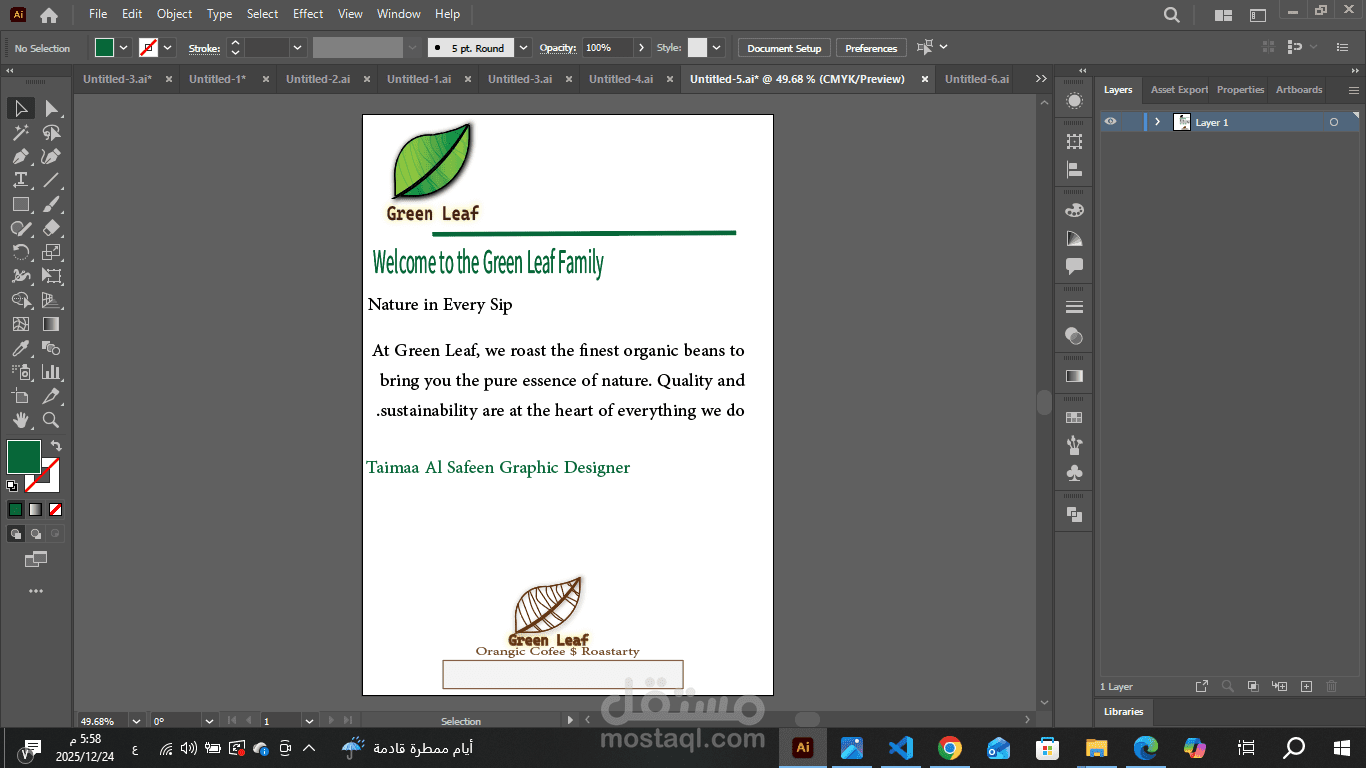Viewport: 1366px width, 768px height.
Task: Select the Selection tool (black arrow)
Action: 20,108
